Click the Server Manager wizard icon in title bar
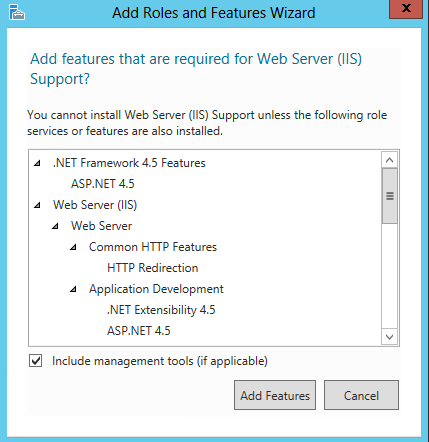The height and width of the screenshot is (442, 429). (17, 13)
